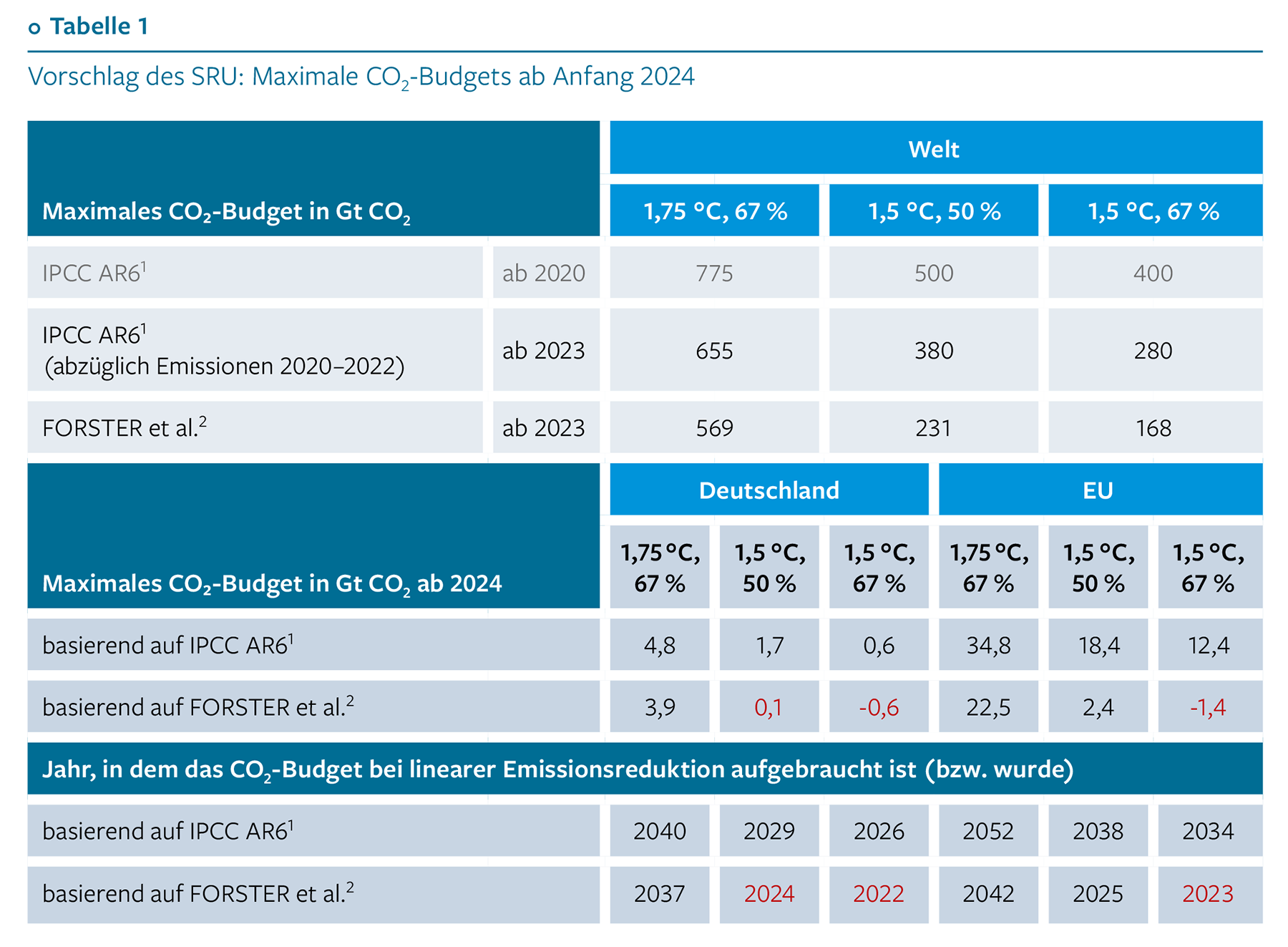
Task: Click the Welt "1,75 °C, 67 %" header
Action: pyautogui.click(x=715, y=211)
